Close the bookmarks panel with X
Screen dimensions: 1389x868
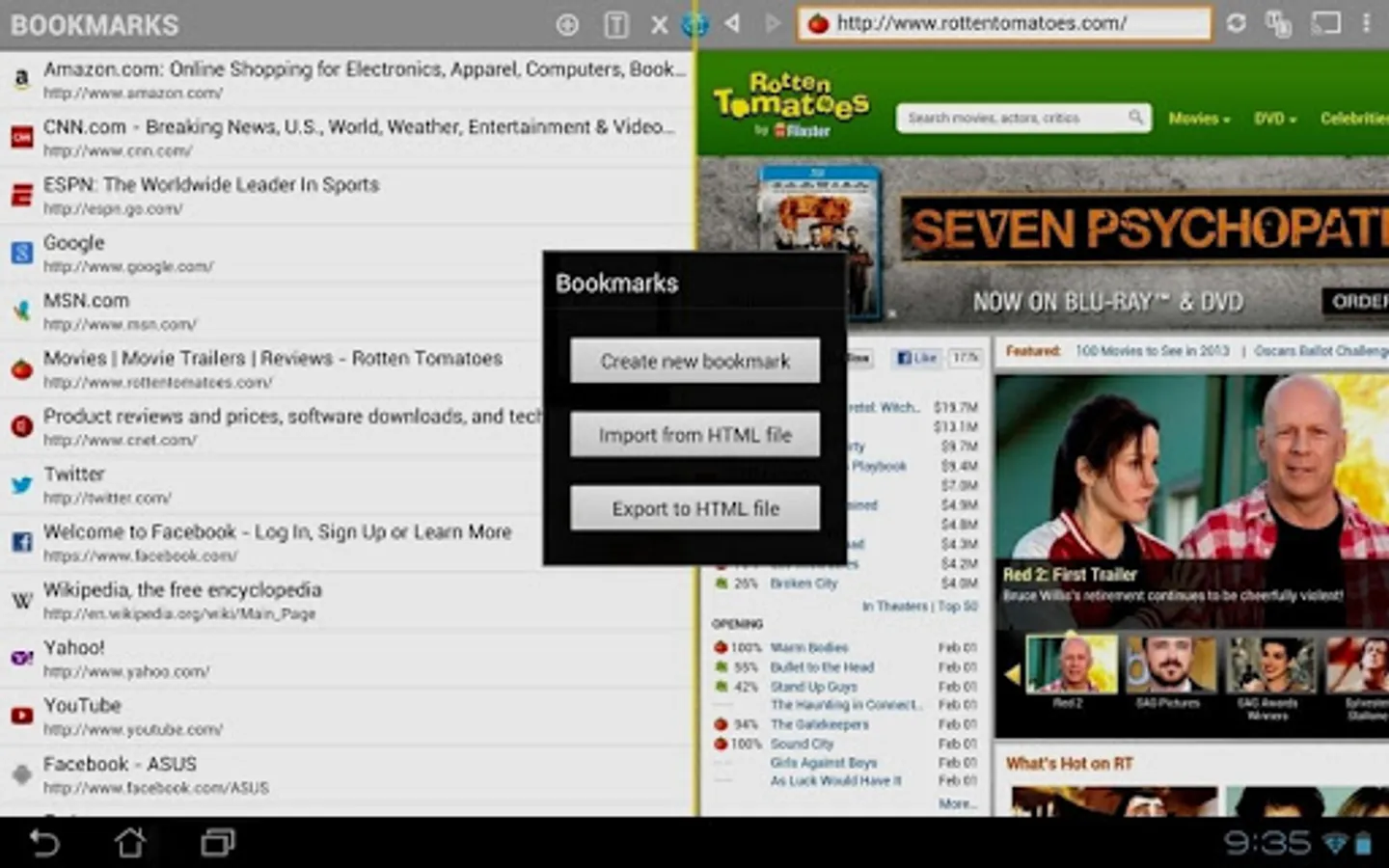(659, 25)
